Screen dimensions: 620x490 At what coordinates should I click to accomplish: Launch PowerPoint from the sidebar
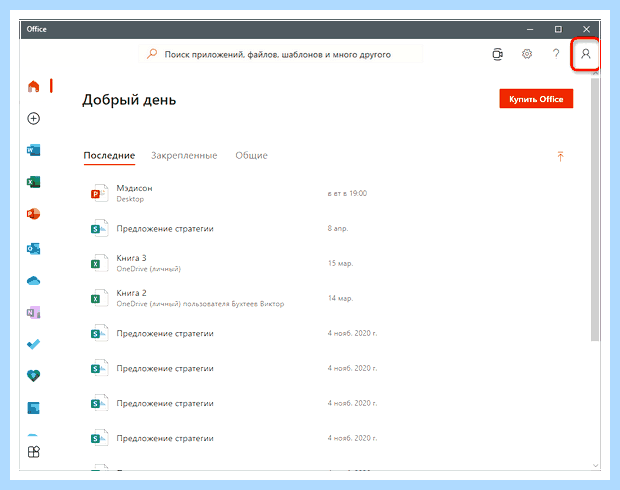pos(34,214)
